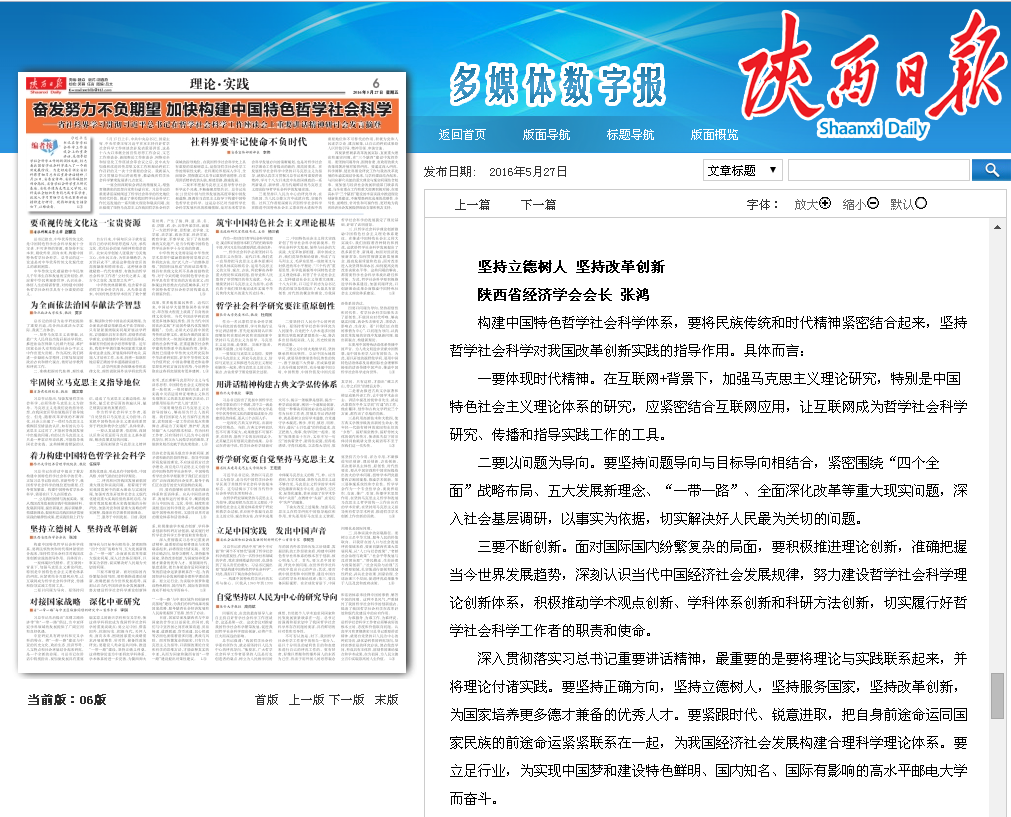
Task: Click the article title 坚持立德树人 坚持改革创新
Action: [x=571, y=267]
